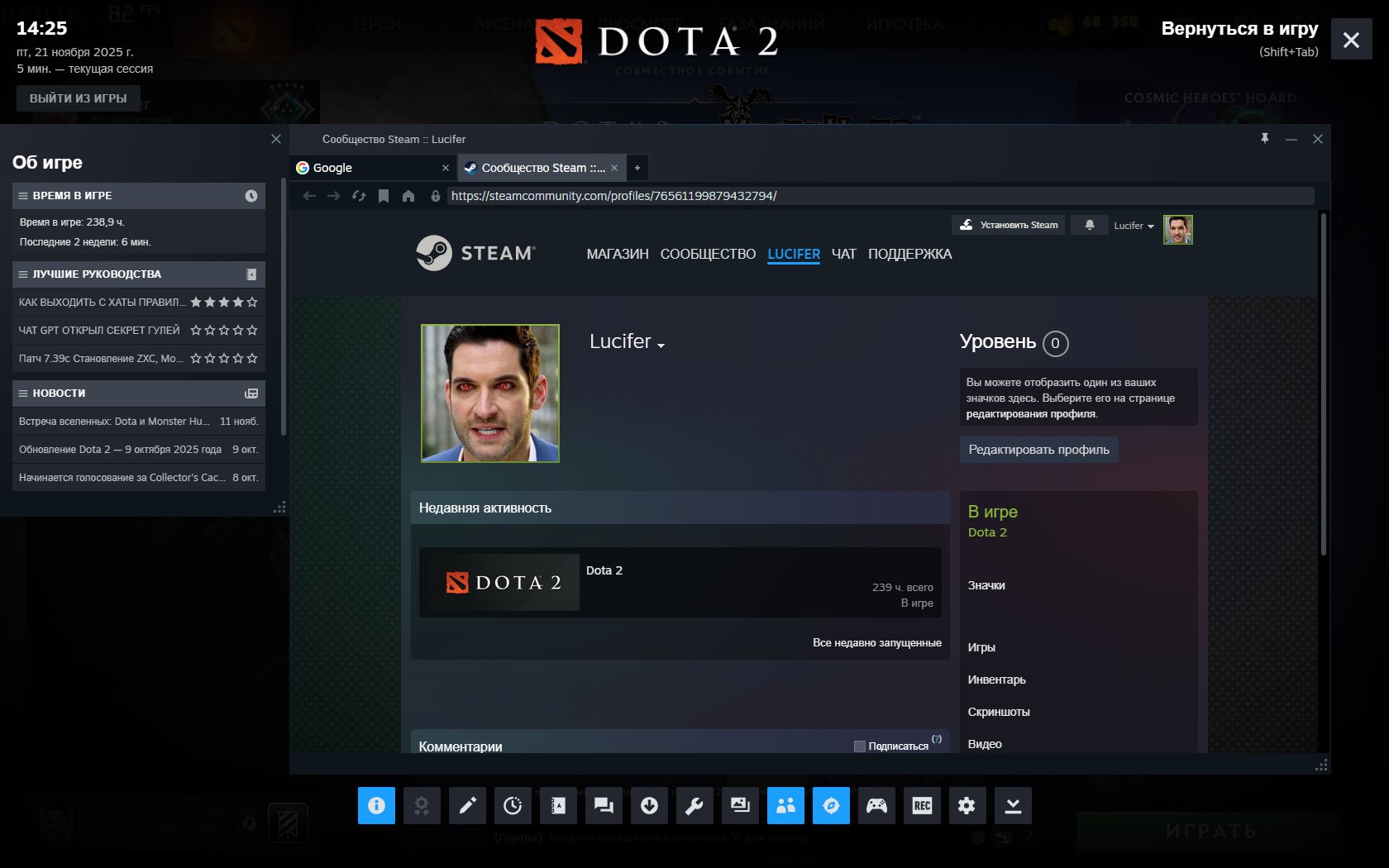This screenshot has height=868, width=1389.
Task: Open the screenshots gallery icon
Action: tap(740, 806)
